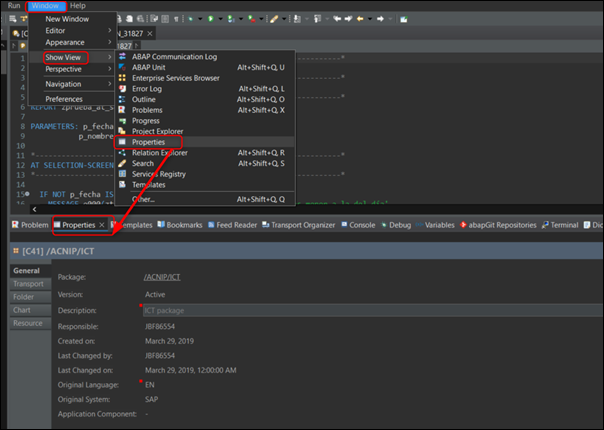Expand the Appearance submenu
The height and width of the screenshot is (430, 604).
[72, 42]
